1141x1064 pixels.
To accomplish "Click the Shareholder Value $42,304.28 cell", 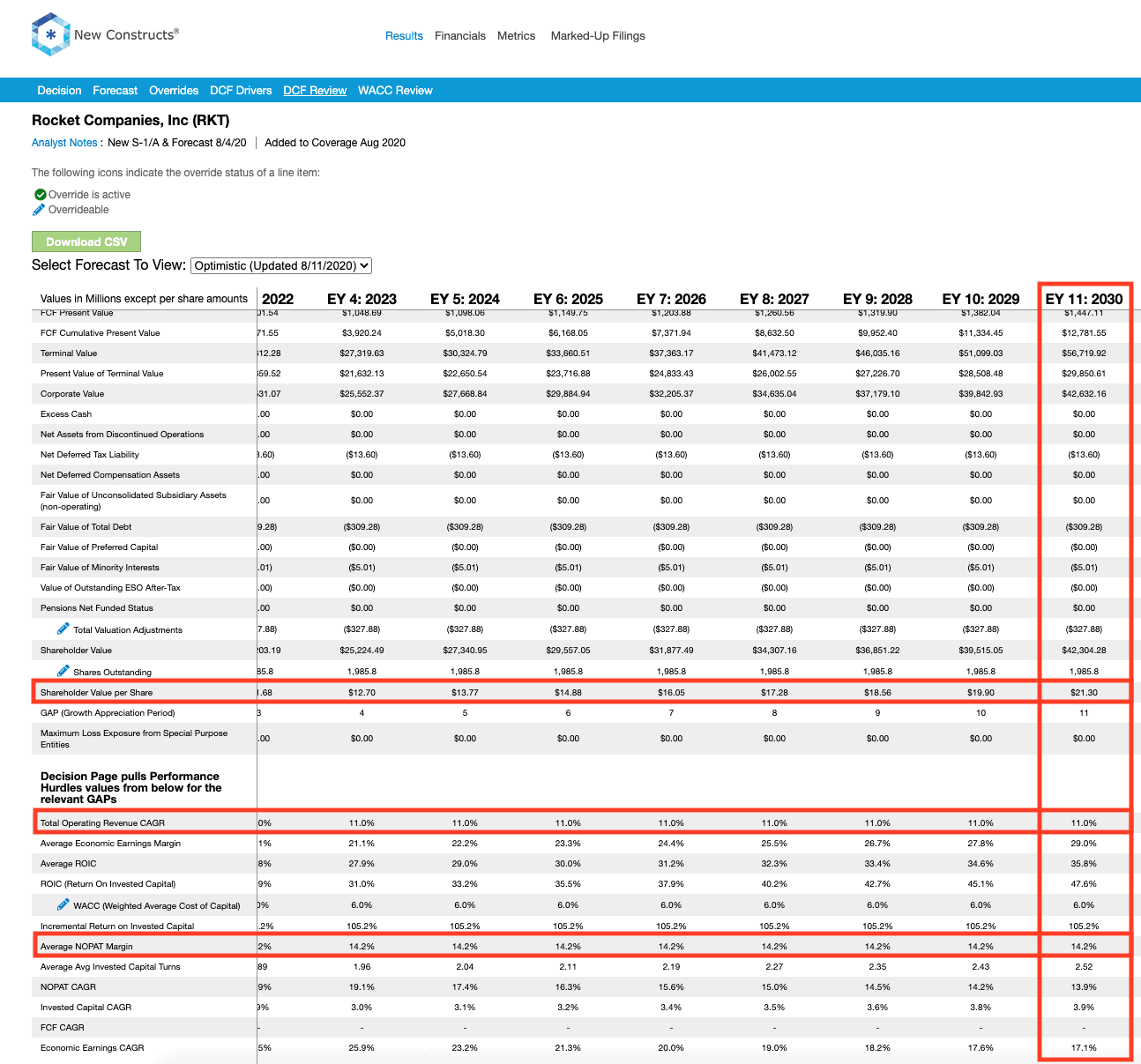I will [x=1084, y=651].
